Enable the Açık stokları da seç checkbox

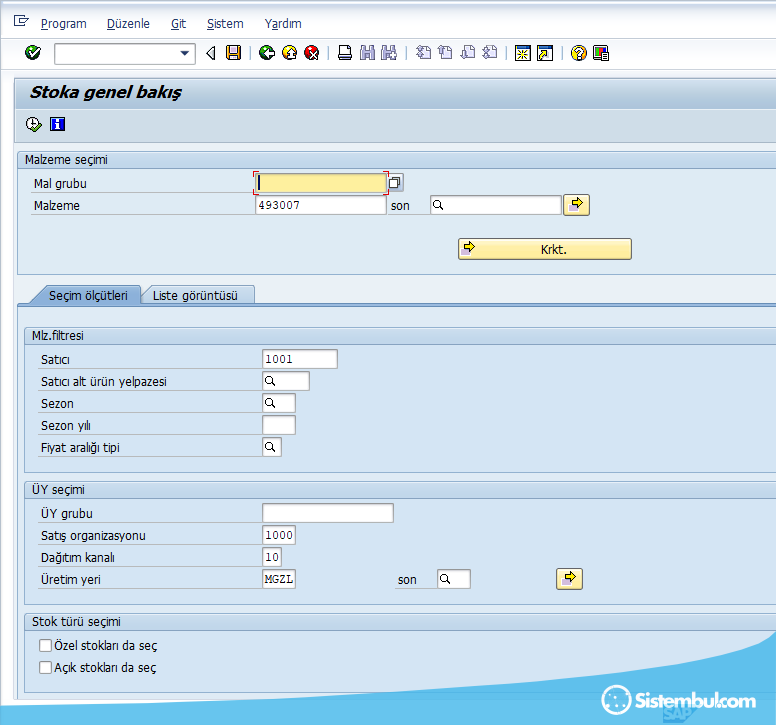tap(46, 668)
